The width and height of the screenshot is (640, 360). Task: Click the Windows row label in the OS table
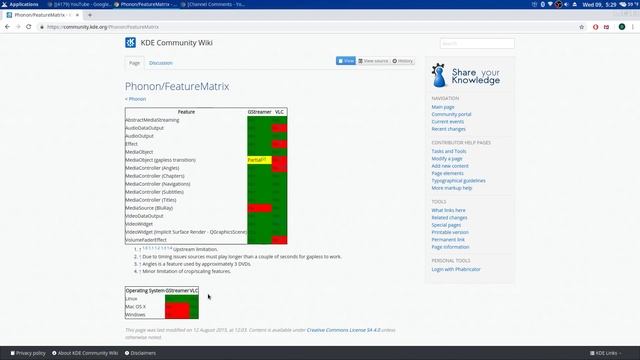click(x=136, y=315)
